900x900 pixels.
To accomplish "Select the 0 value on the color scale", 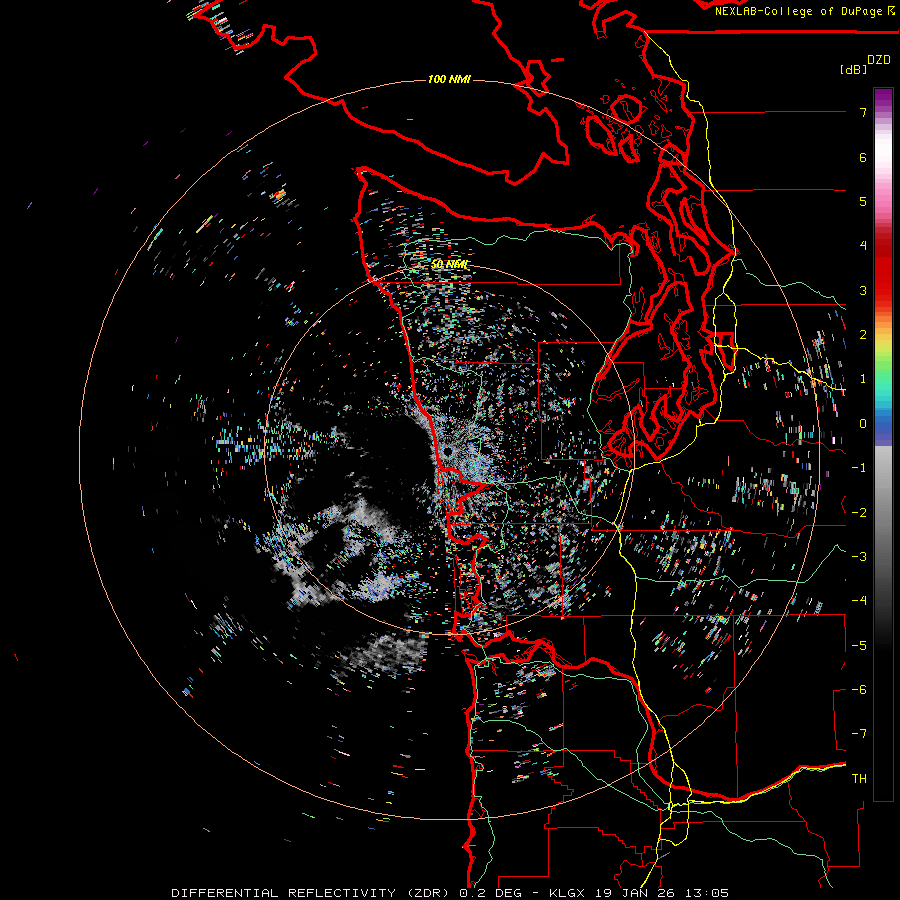I will click(x=863, y=424).
